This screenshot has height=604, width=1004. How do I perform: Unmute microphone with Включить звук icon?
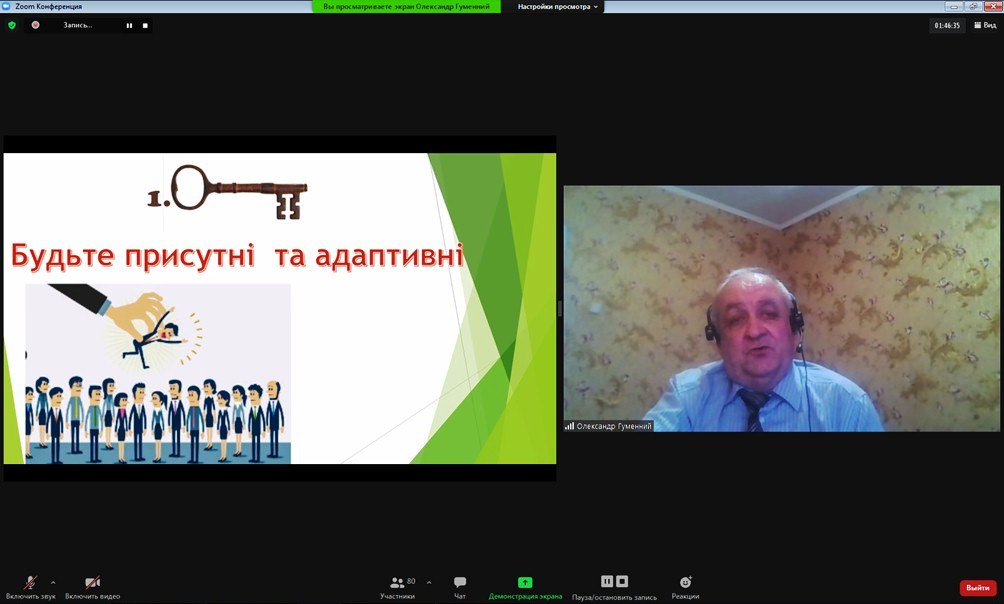tap(31, 583)
